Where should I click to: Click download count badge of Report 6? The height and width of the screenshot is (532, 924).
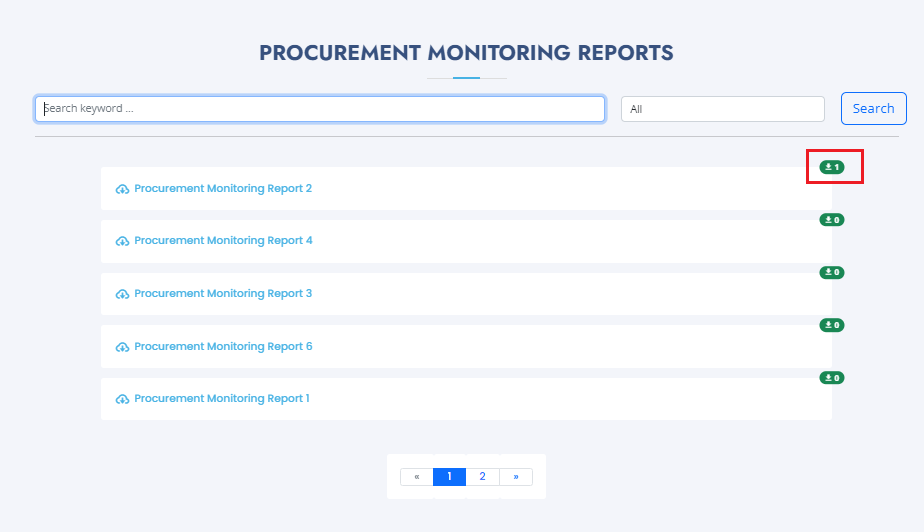831,325
